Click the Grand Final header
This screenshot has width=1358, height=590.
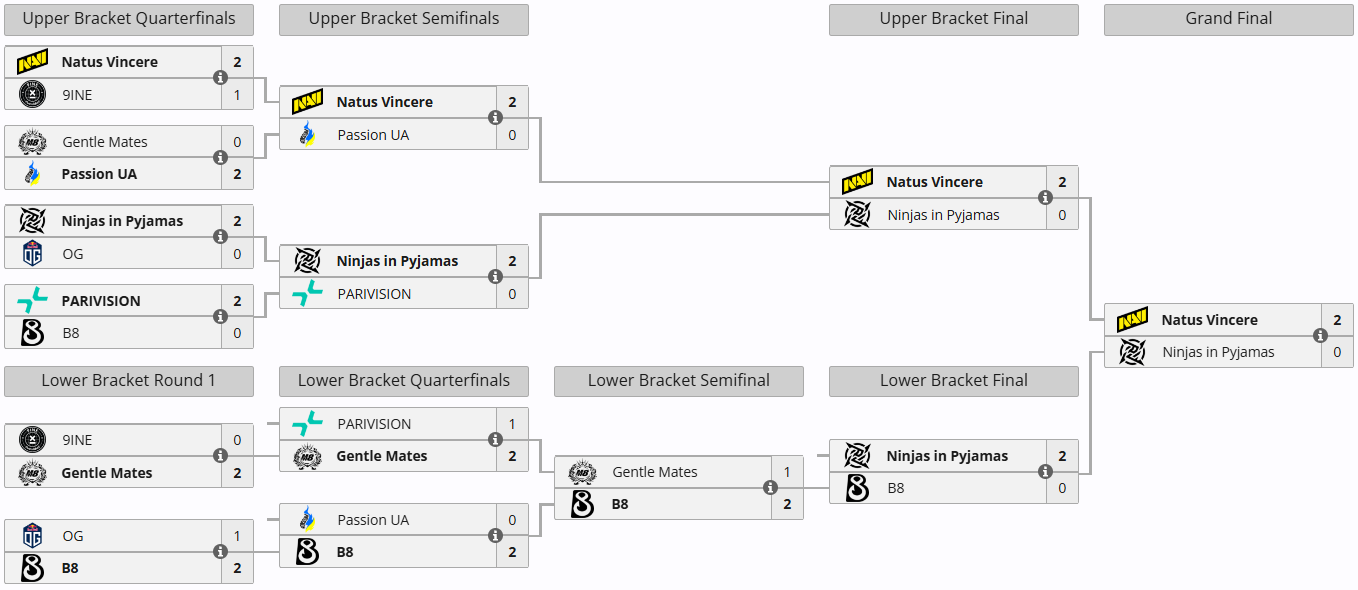[x=1228, y=19]
